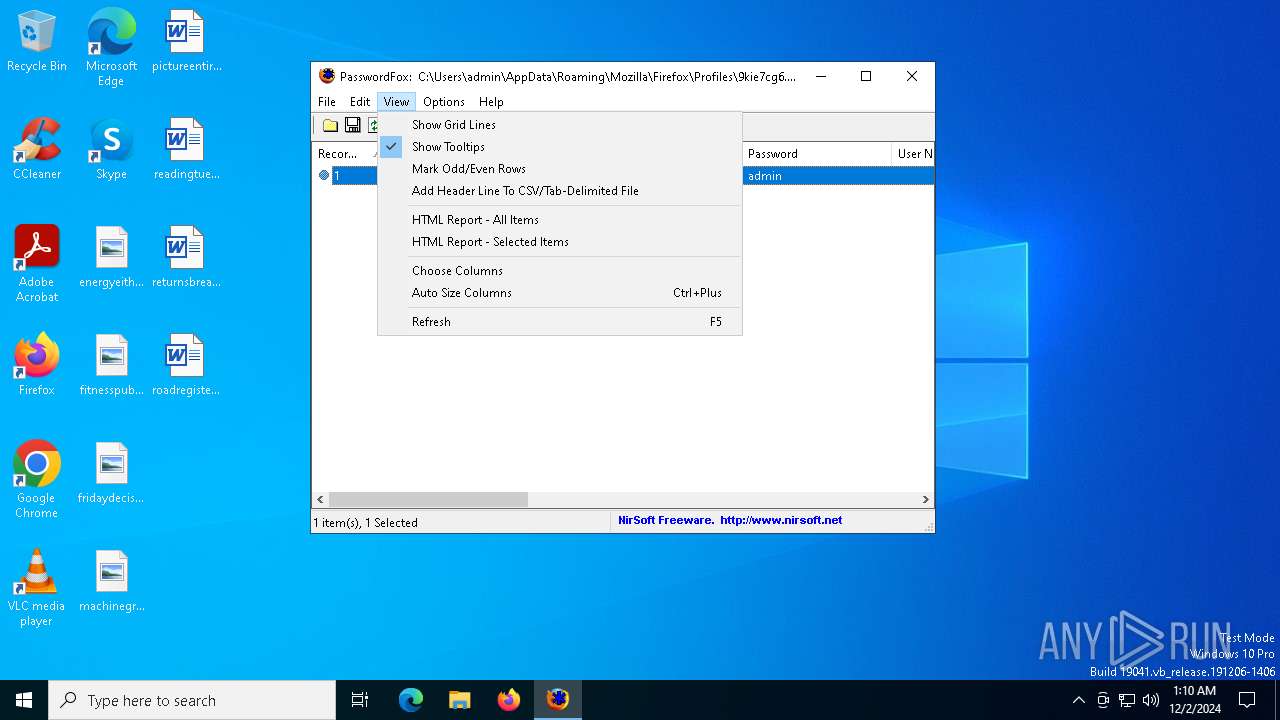Select Refresh from the View menu
Screen dimensions: 1280x720
[x=560, y=322]
